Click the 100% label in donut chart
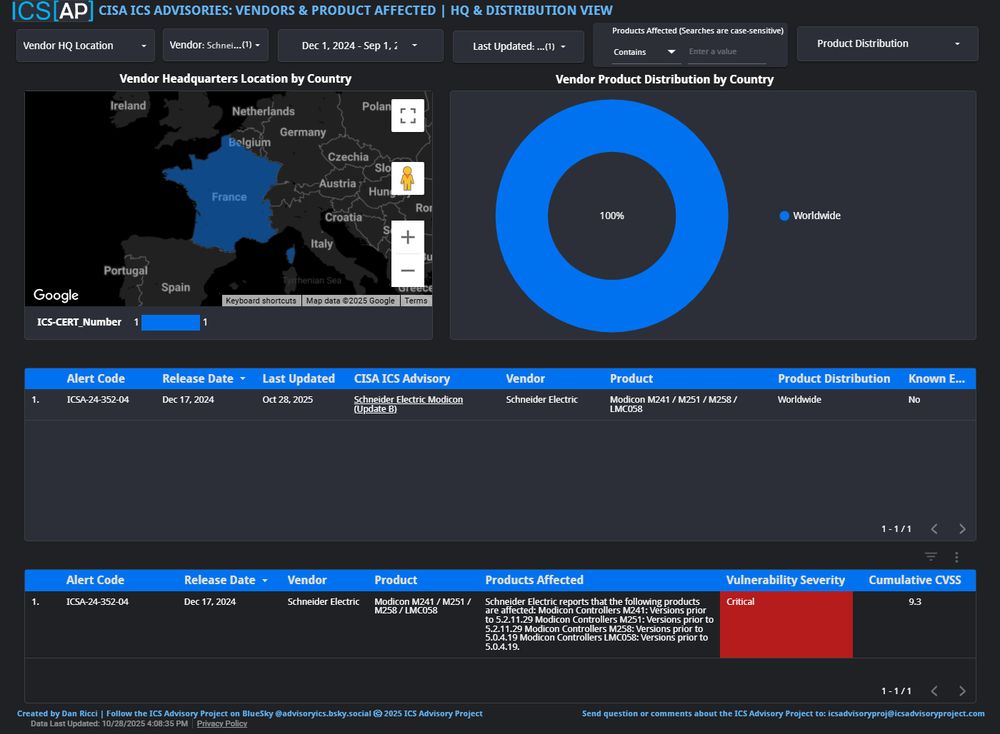 pos(612,216)
